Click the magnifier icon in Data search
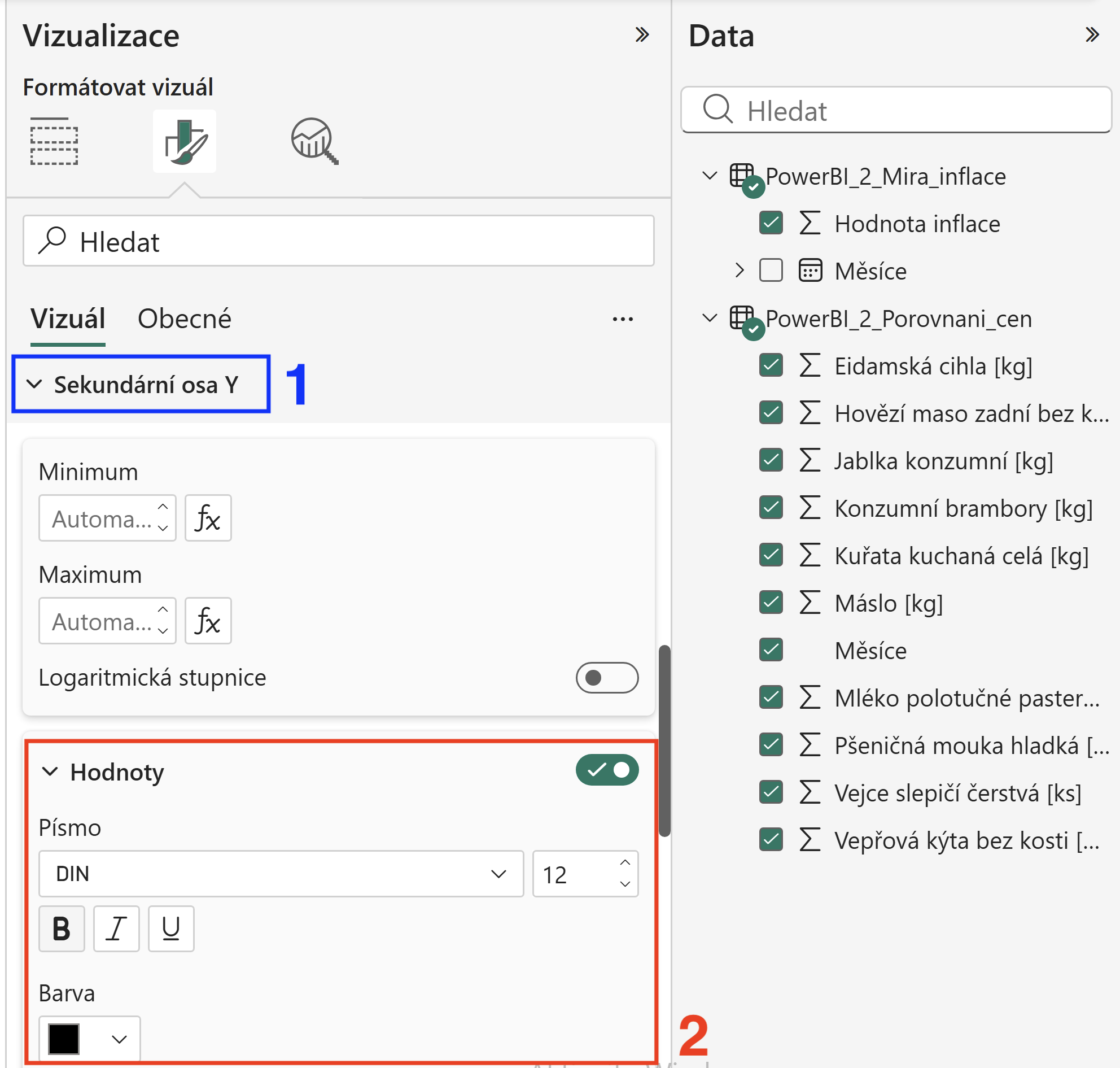 pos(717,109)
